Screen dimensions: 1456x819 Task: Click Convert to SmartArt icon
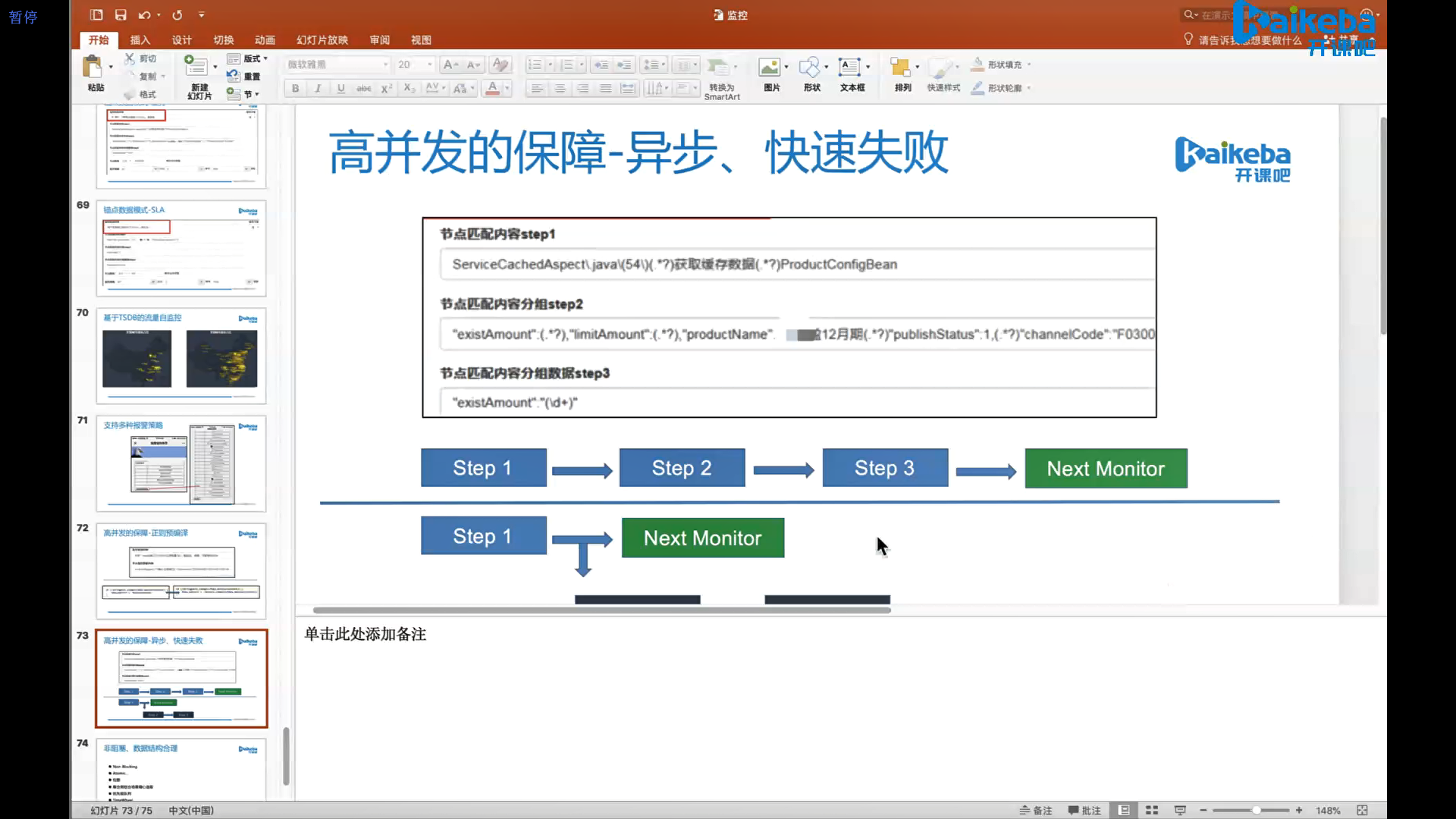click(718, 68)
